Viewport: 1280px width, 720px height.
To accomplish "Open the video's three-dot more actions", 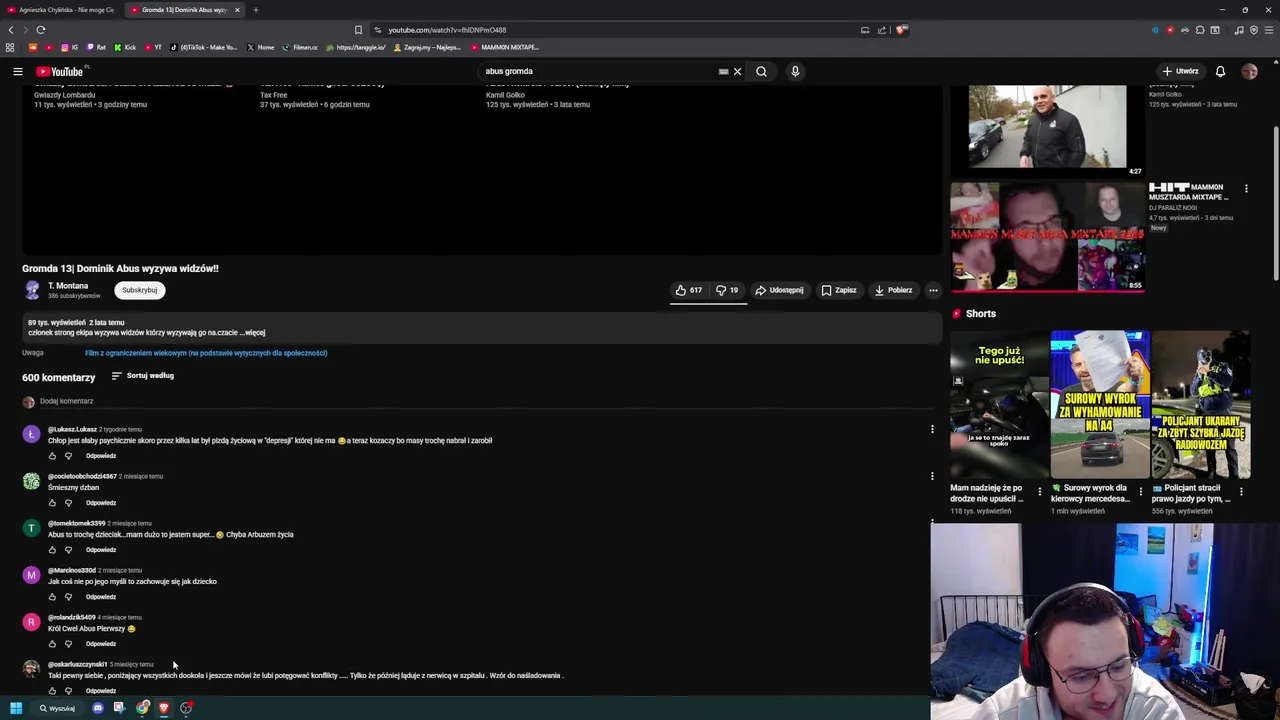I will [x=933, y=290].
